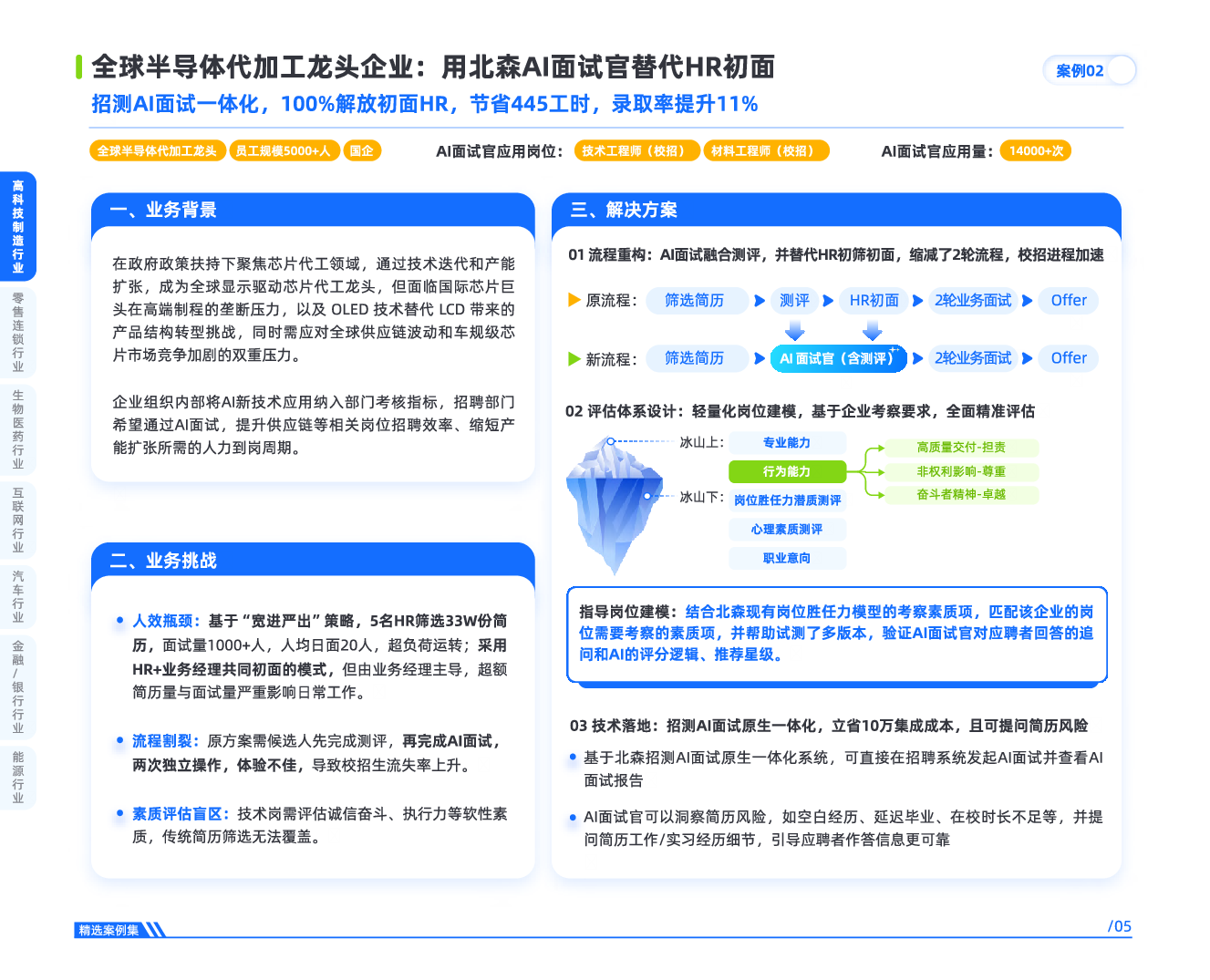The image size is (1210, 980).
Task: Click the arrow between 测评 and HR初面
Action: 828,300
